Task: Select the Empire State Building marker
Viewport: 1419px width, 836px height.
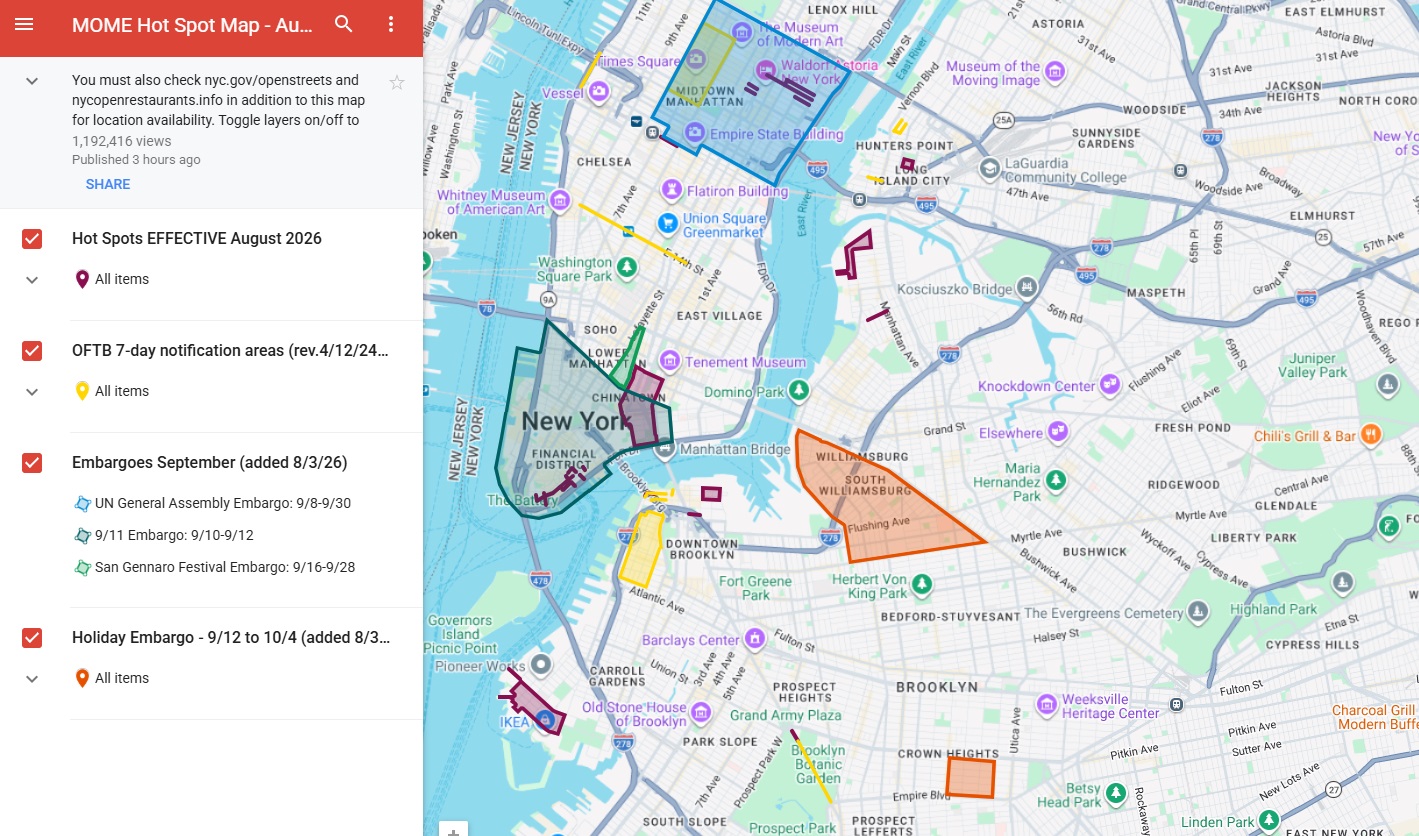Action: coord(695,134)
